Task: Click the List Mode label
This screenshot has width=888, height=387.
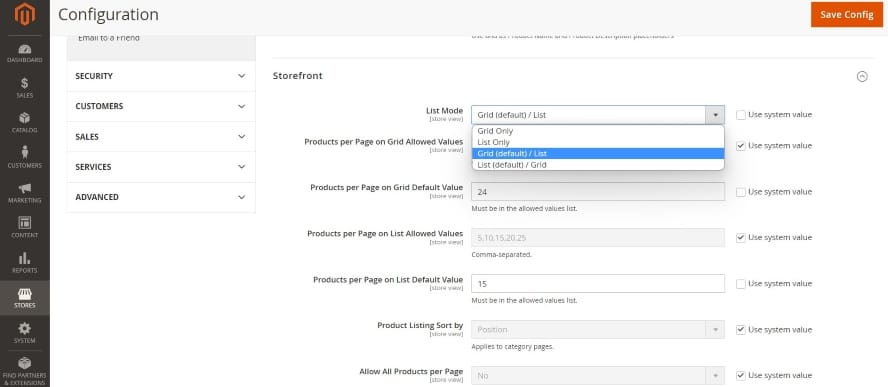Action: [x=445, y=111]
